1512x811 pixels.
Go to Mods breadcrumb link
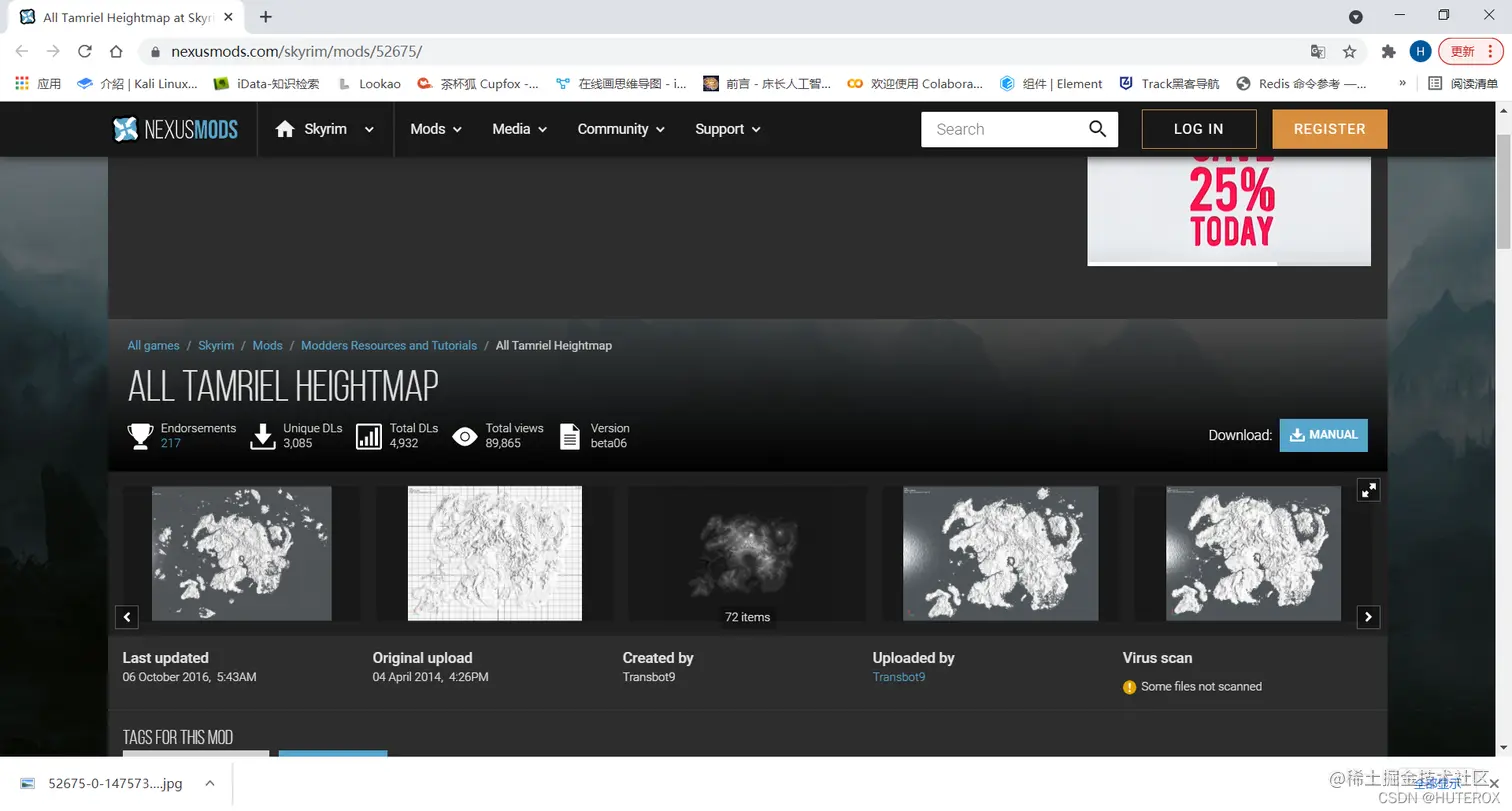click(x=267, y=345)
